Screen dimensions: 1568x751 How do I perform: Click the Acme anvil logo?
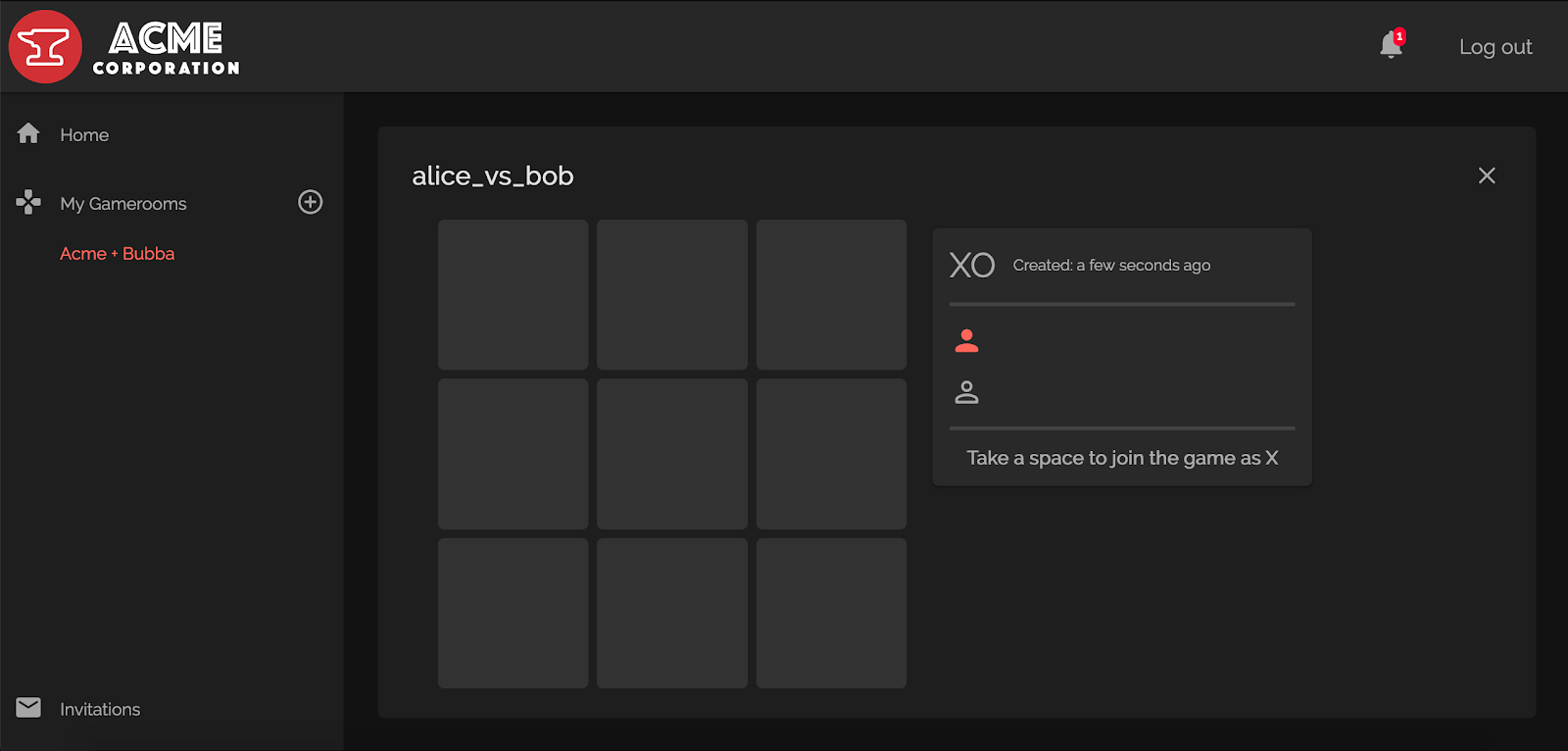(45, 46)
